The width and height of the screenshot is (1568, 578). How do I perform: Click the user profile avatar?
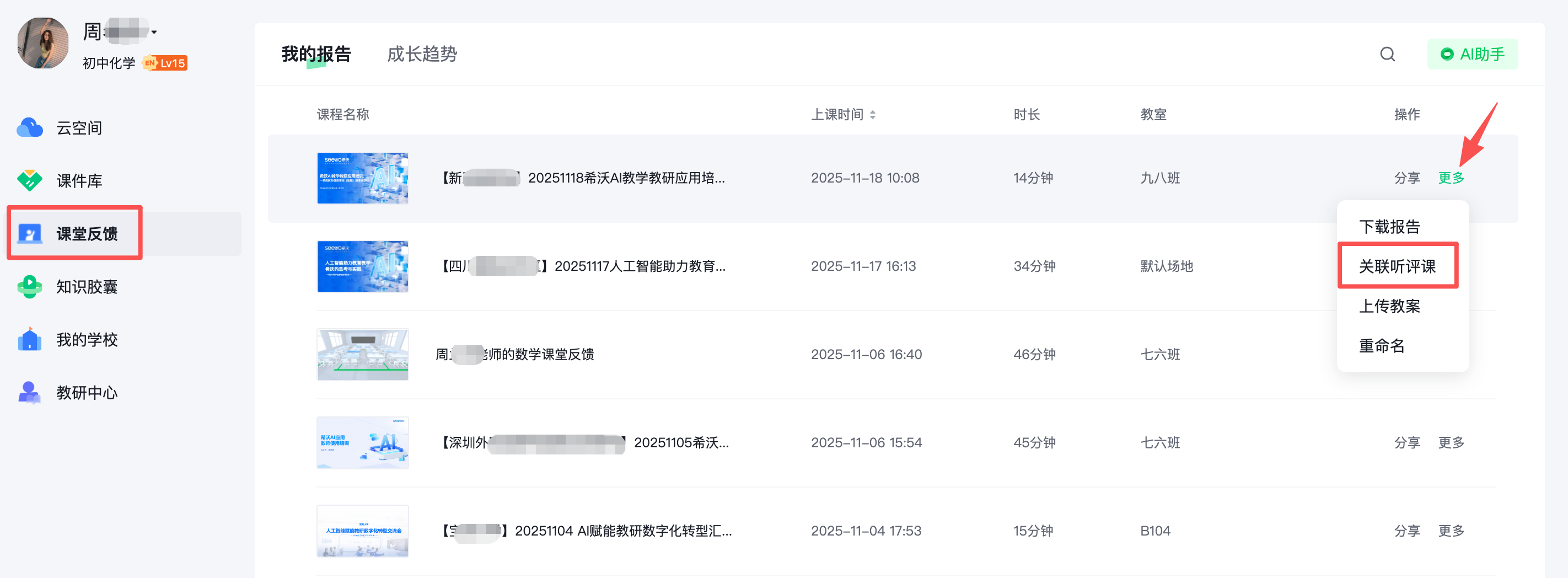click(x=43, y=43)
